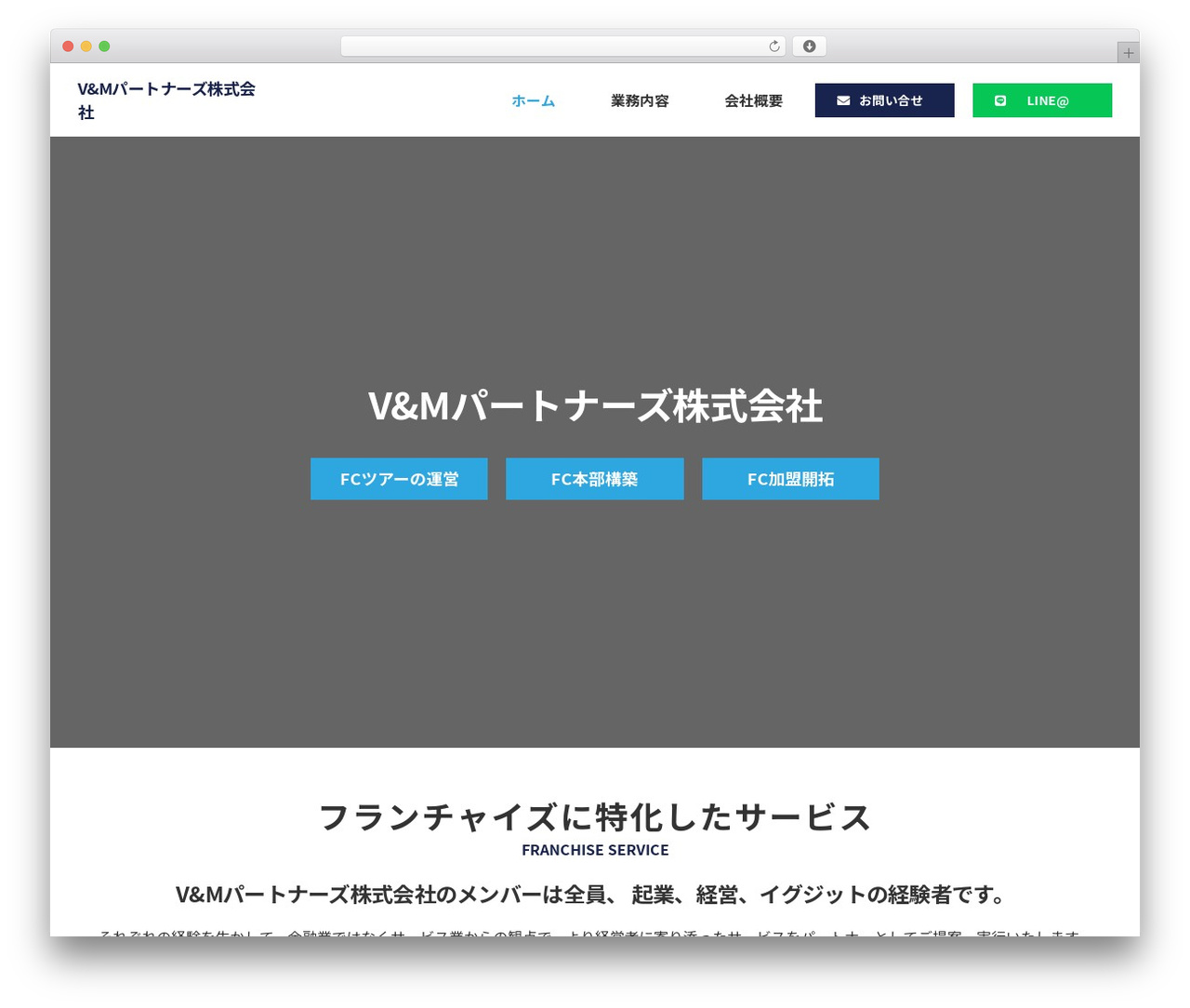Image resolution: width=1190 pixels, height=1008 pixels.
Task: Select the FCツアーの運営 button
Action: click(x=399, y=479)
